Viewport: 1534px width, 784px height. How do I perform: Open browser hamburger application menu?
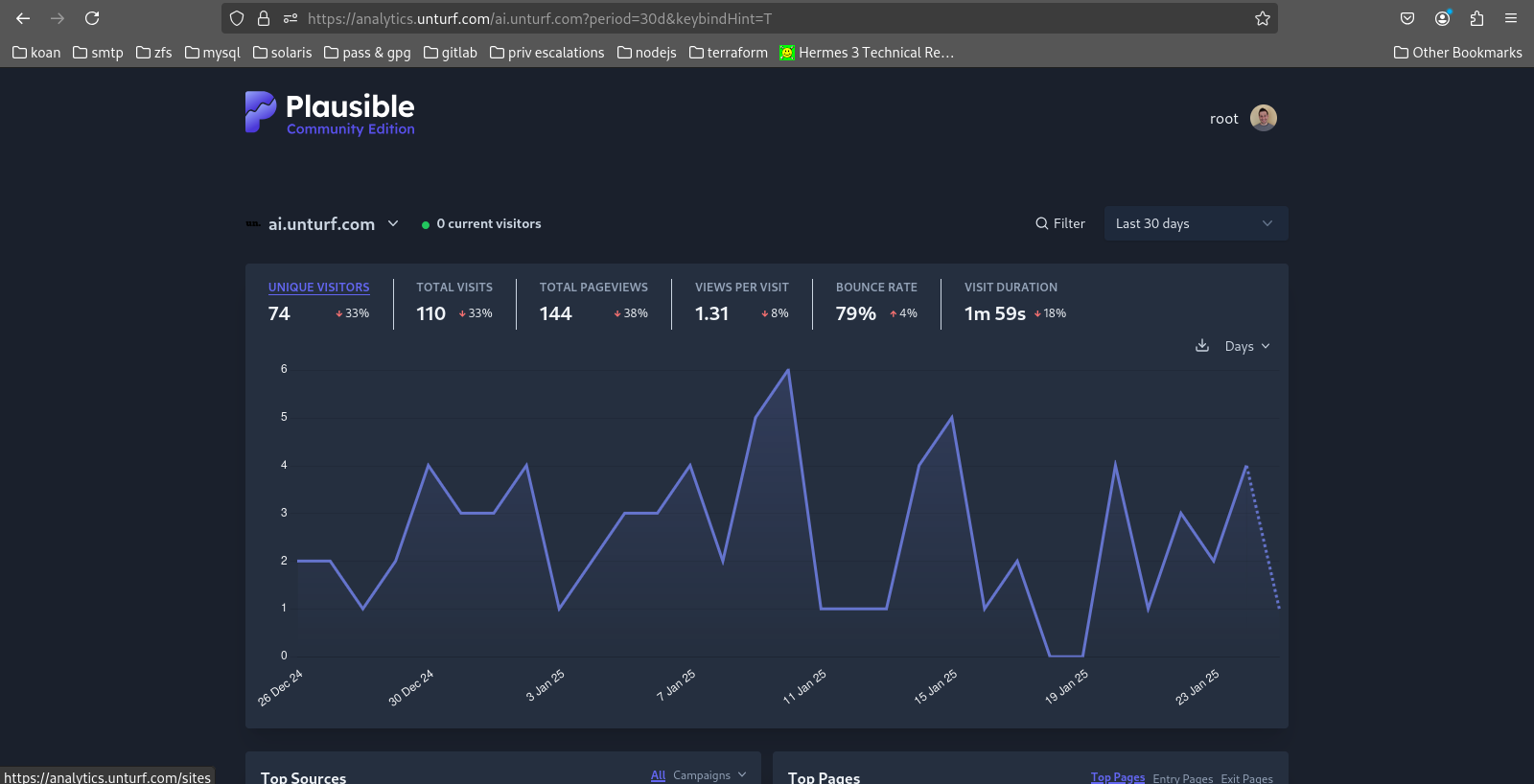pyautogui.click(x=1511, y=18)
